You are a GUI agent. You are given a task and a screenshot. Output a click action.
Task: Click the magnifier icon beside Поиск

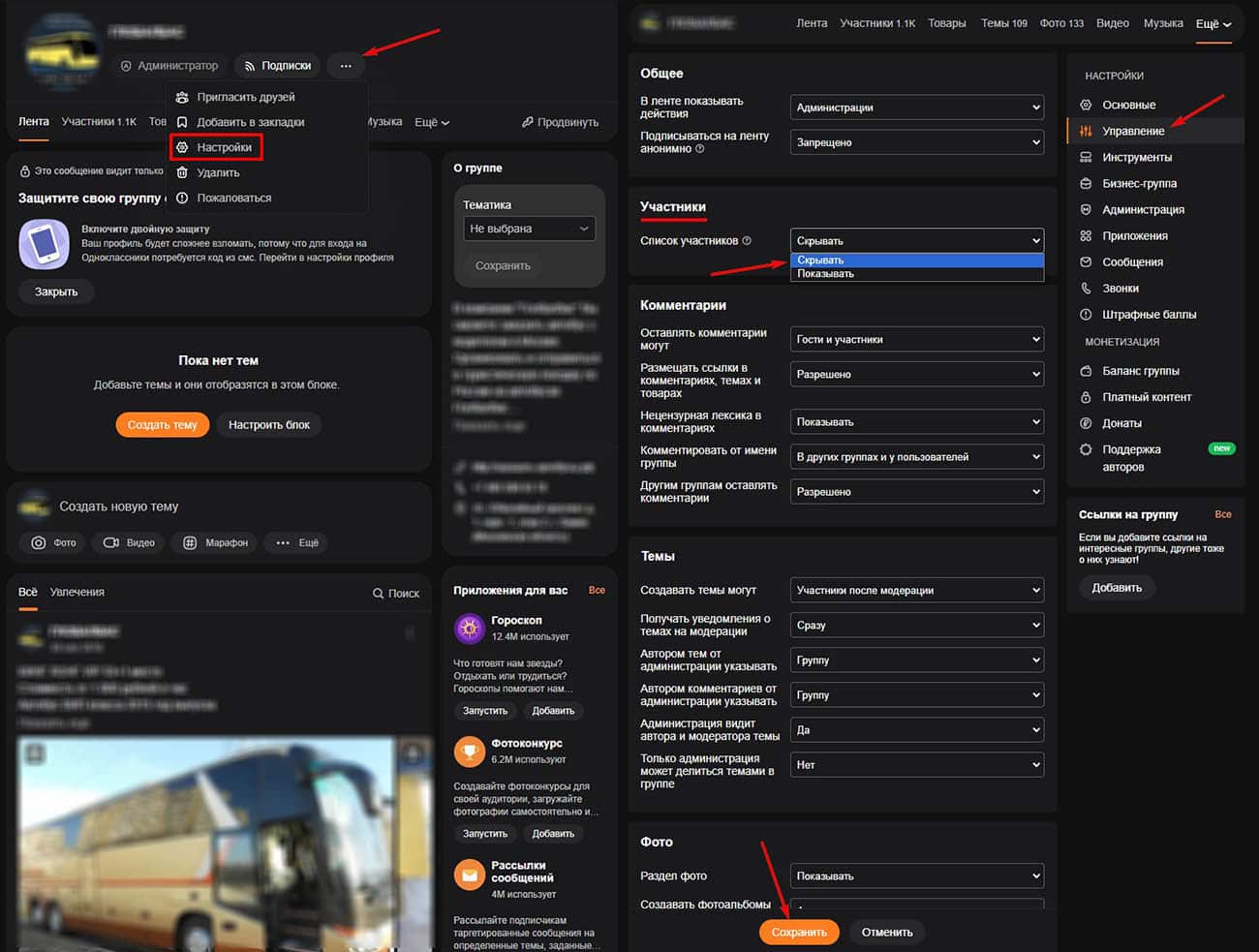(378, 593)
